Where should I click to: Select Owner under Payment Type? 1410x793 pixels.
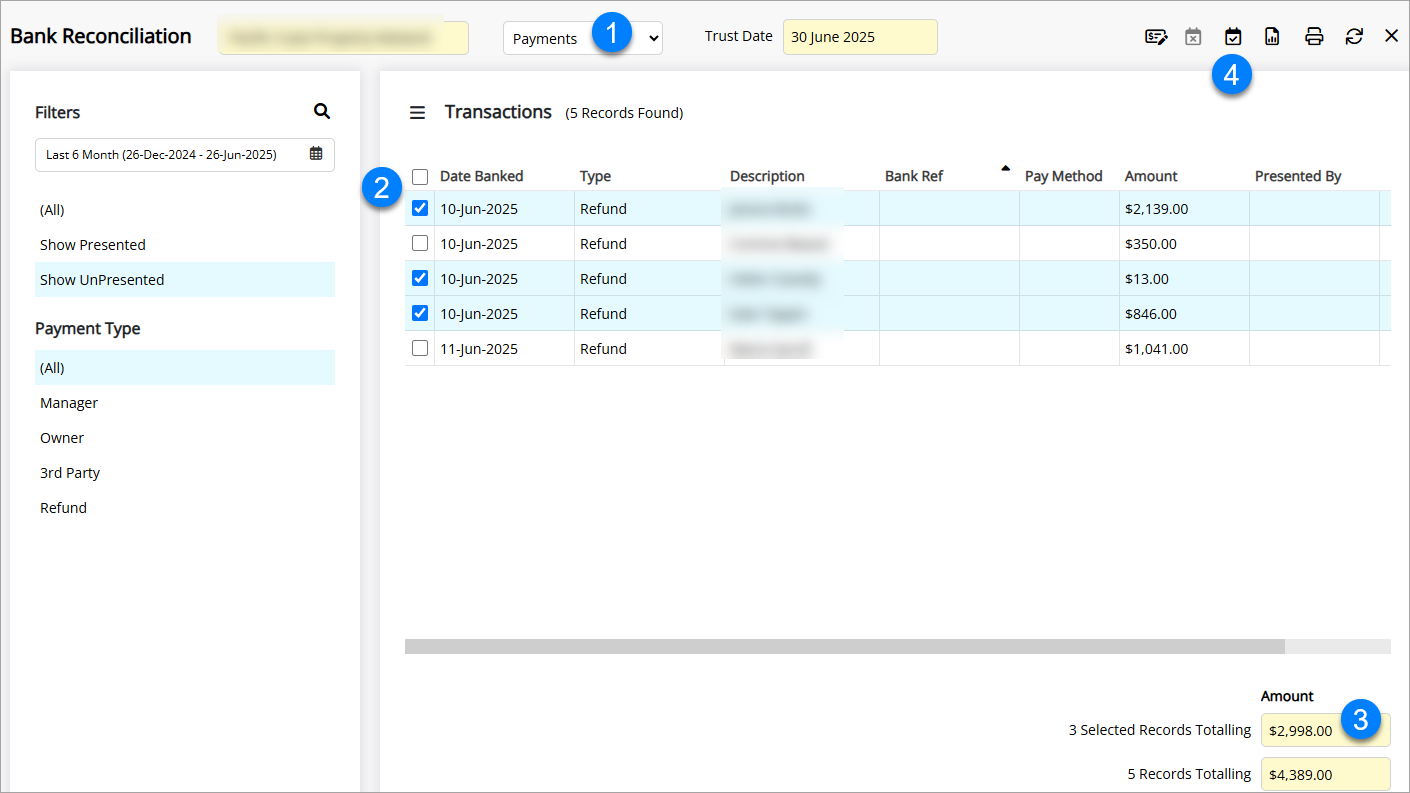pos(62,438)
